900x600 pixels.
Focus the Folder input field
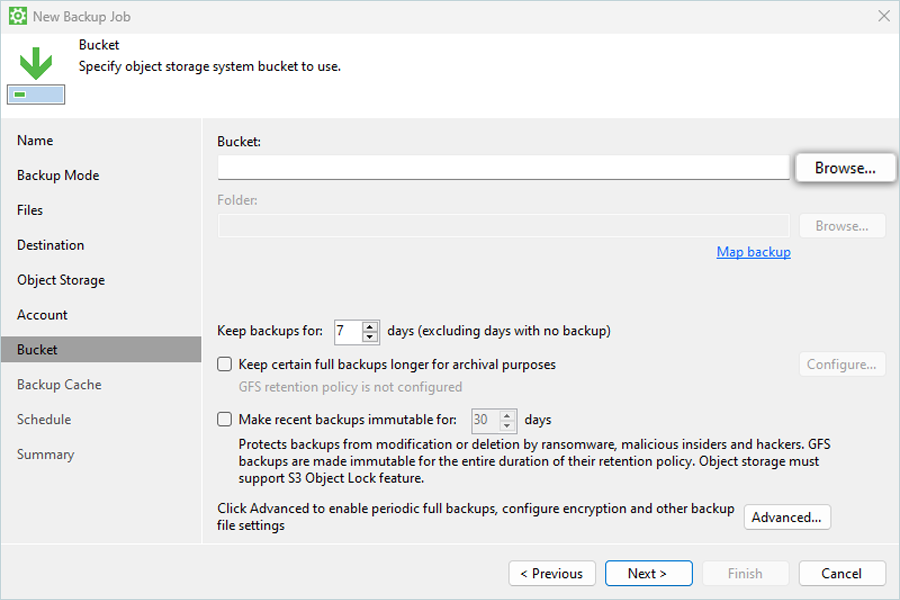503,226
